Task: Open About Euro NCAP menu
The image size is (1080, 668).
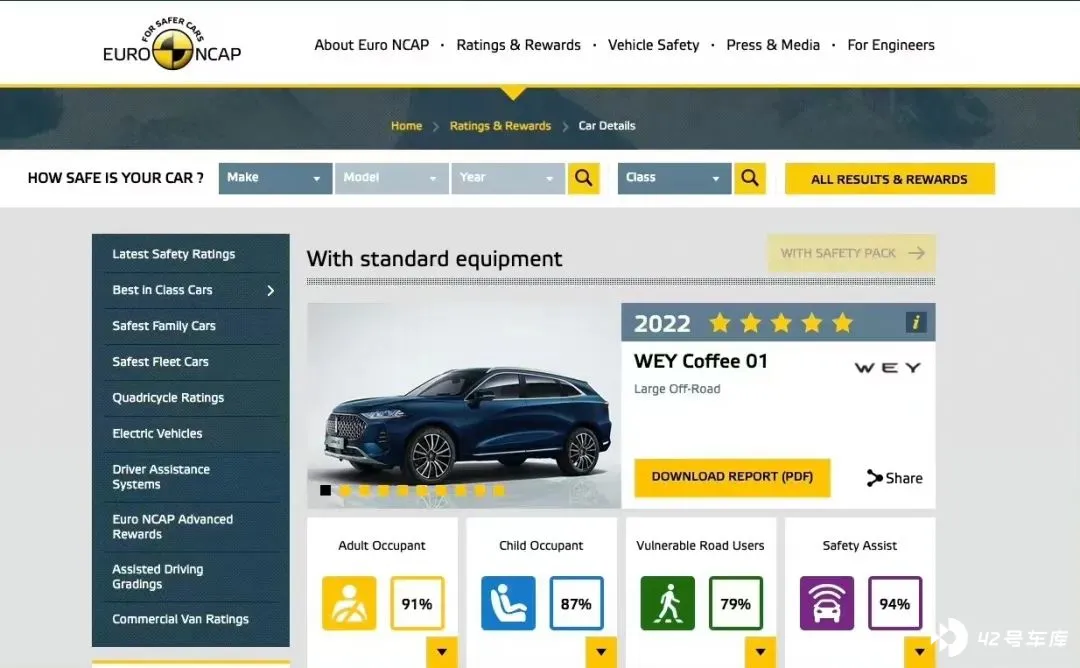Action: 371,45
